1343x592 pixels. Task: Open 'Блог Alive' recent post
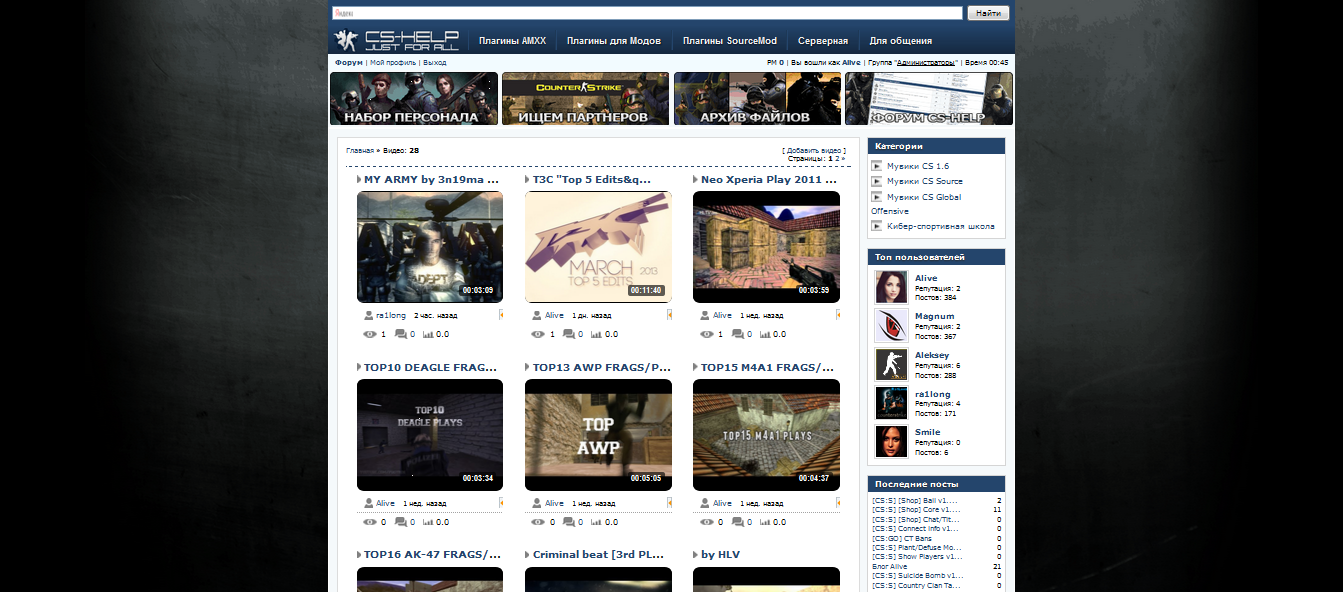point(890,566)
